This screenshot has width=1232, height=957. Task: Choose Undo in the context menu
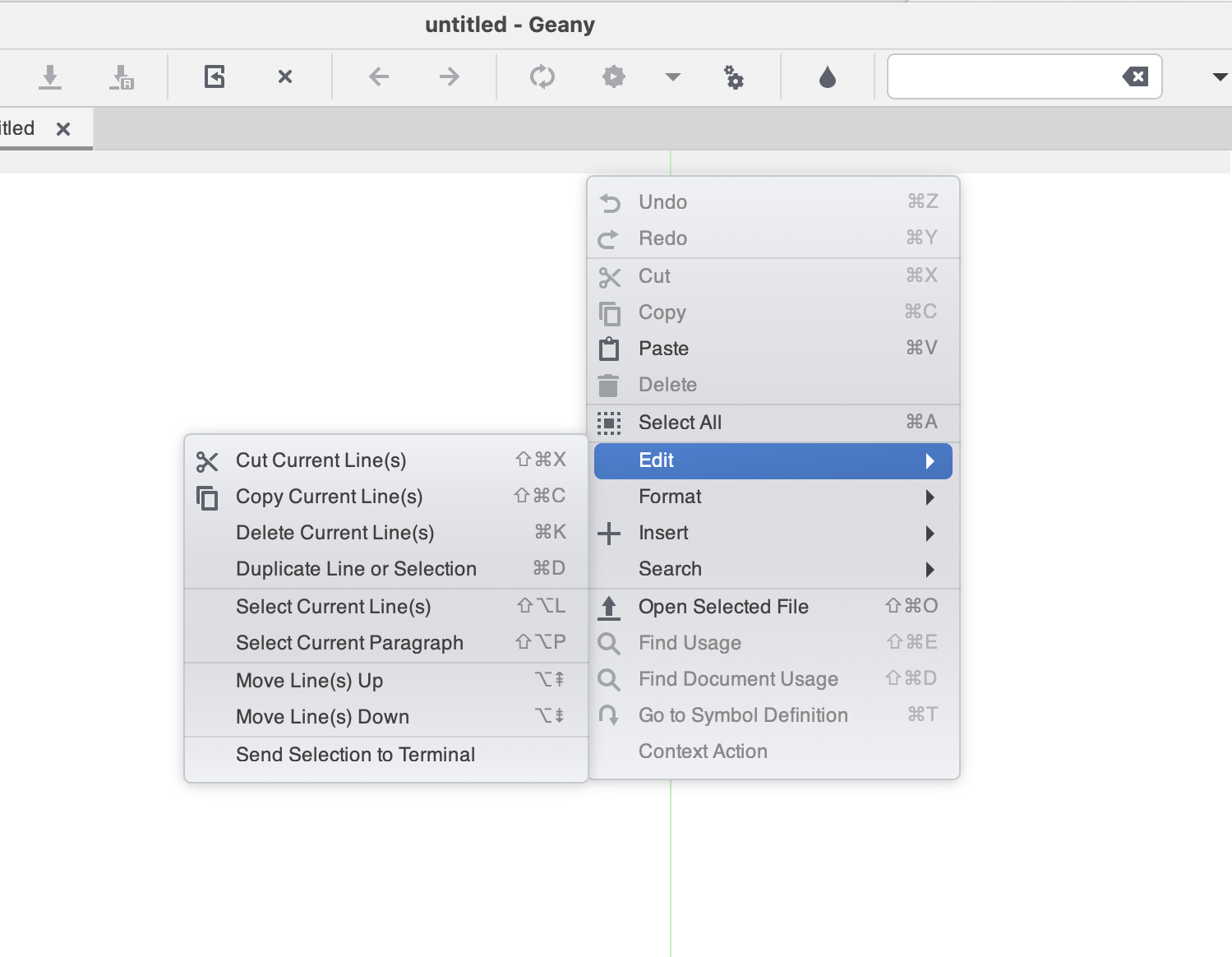[773, 201]
